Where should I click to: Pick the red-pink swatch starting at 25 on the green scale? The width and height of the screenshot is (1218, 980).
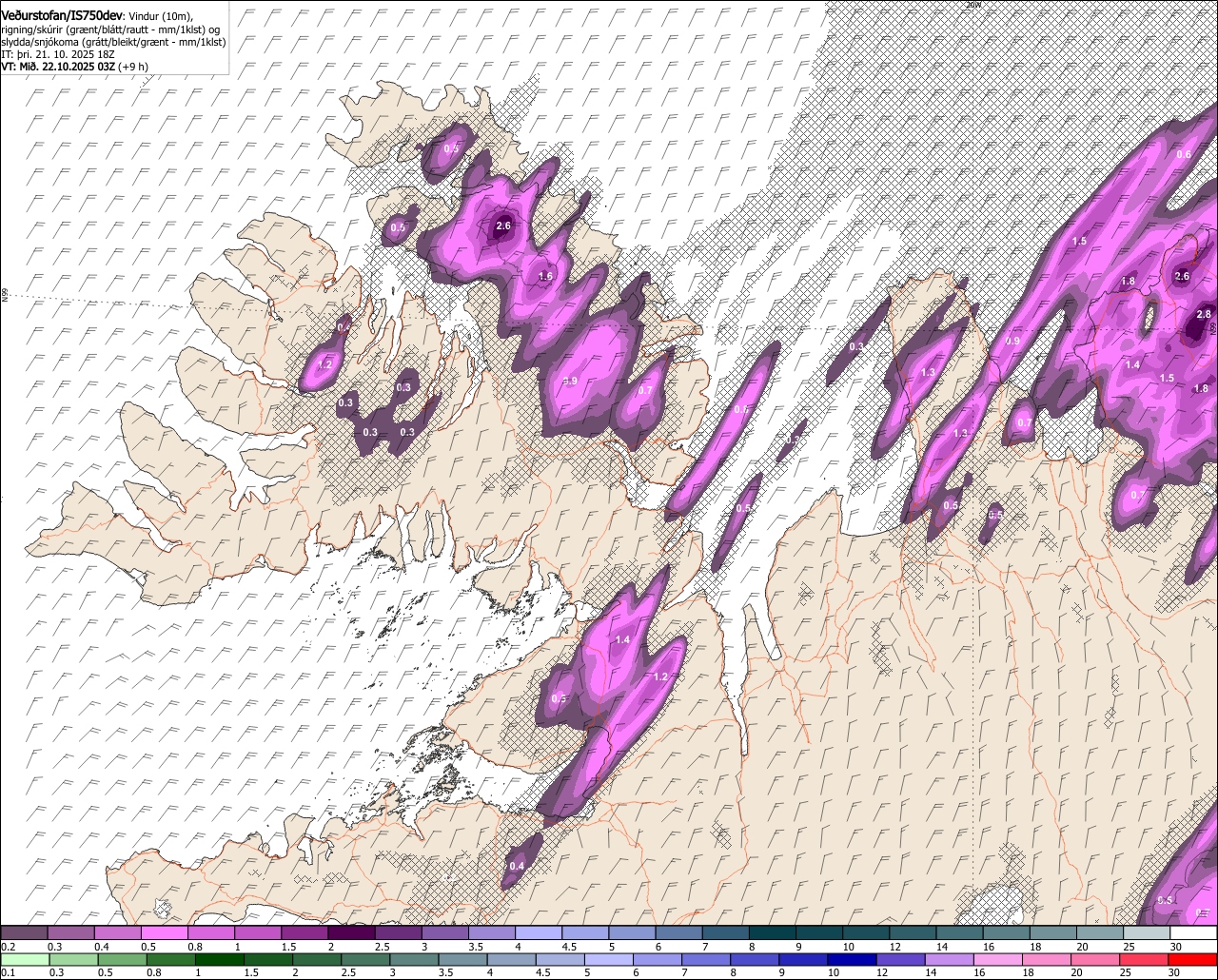point(1145,959)
